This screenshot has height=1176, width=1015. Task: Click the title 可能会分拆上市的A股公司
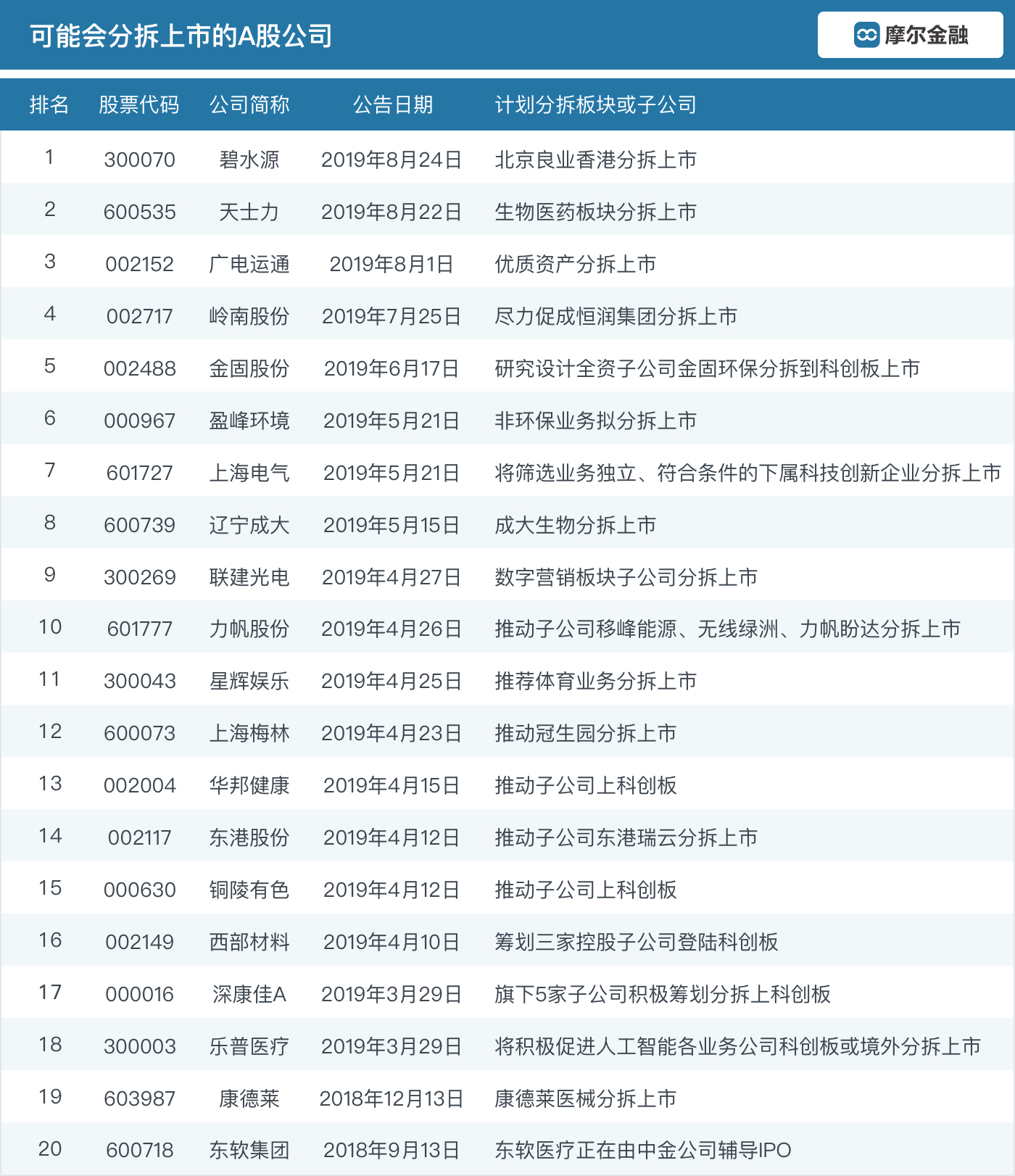point(181,36)
